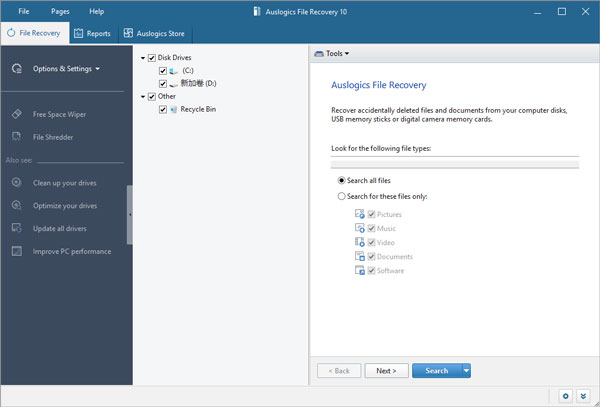Viewport: 600px width, 407px height.
Task: Click the Recycle Bin icon in tree
Action: coord(174,109)
